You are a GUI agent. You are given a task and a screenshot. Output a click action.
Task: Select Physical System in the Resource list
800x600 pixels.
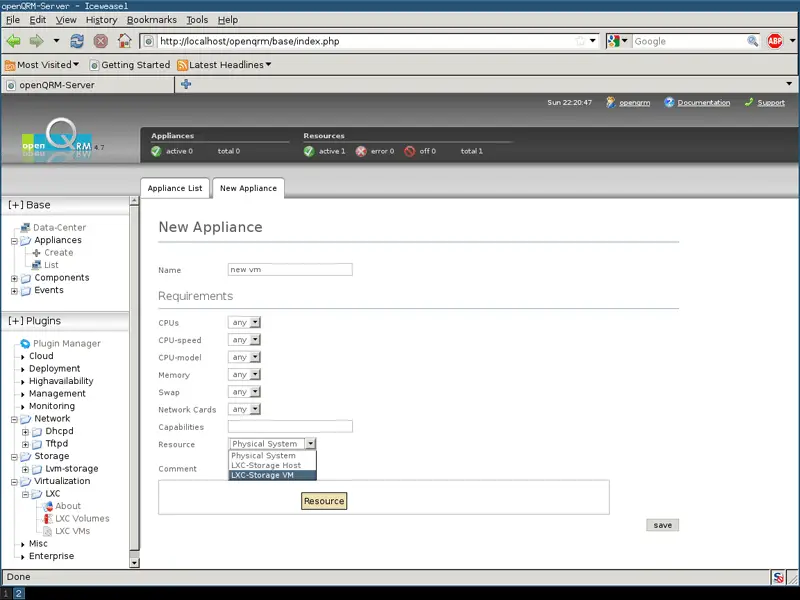pyautogui.click(x=272, y=456)
